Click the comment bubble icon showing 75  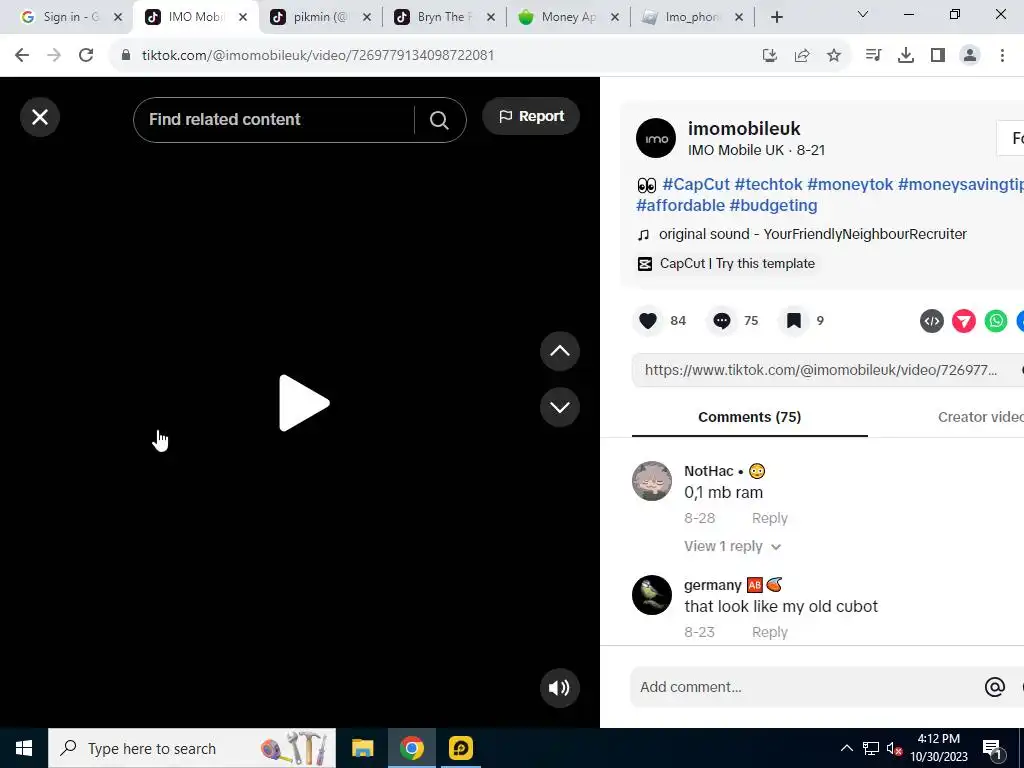pyautogui.click(x=722, y=321)
